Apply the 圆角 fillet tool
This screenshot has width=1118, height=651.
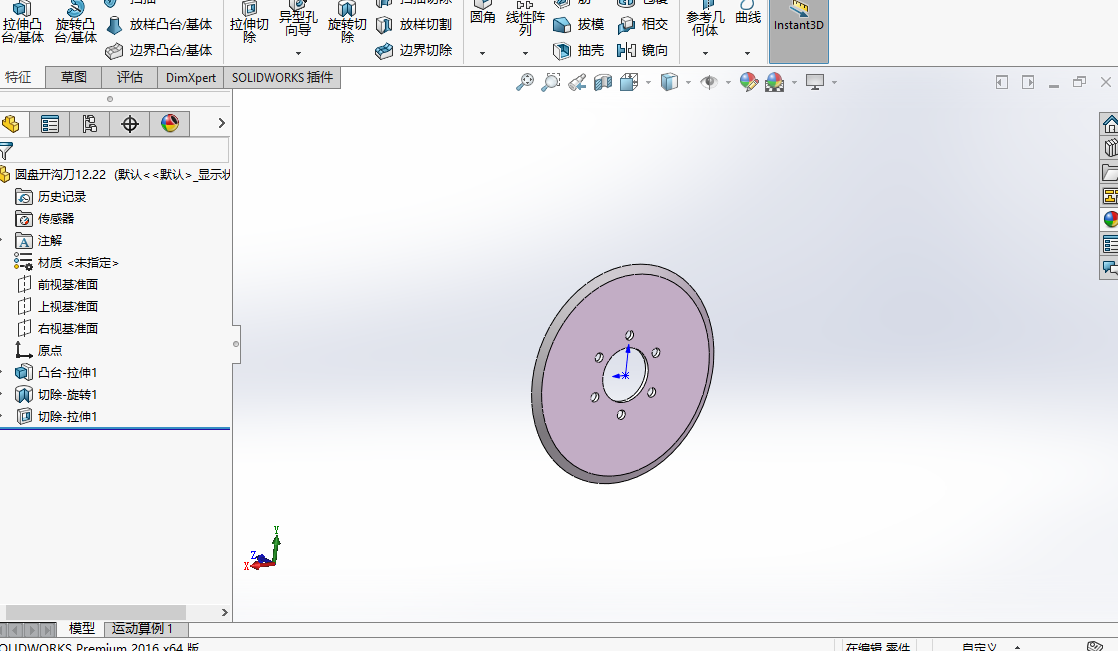(483, 14)
